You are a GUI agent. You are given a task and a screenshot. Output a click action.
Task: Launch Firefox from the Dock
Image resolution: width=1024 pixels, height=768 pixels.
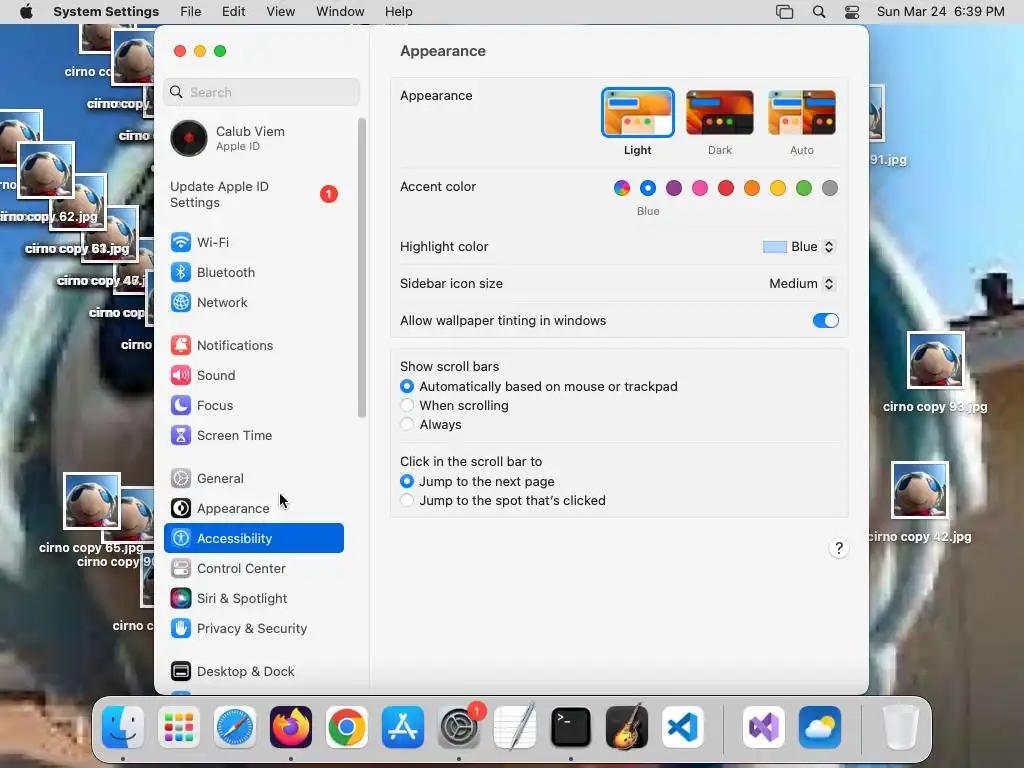(x=291, y=727)
